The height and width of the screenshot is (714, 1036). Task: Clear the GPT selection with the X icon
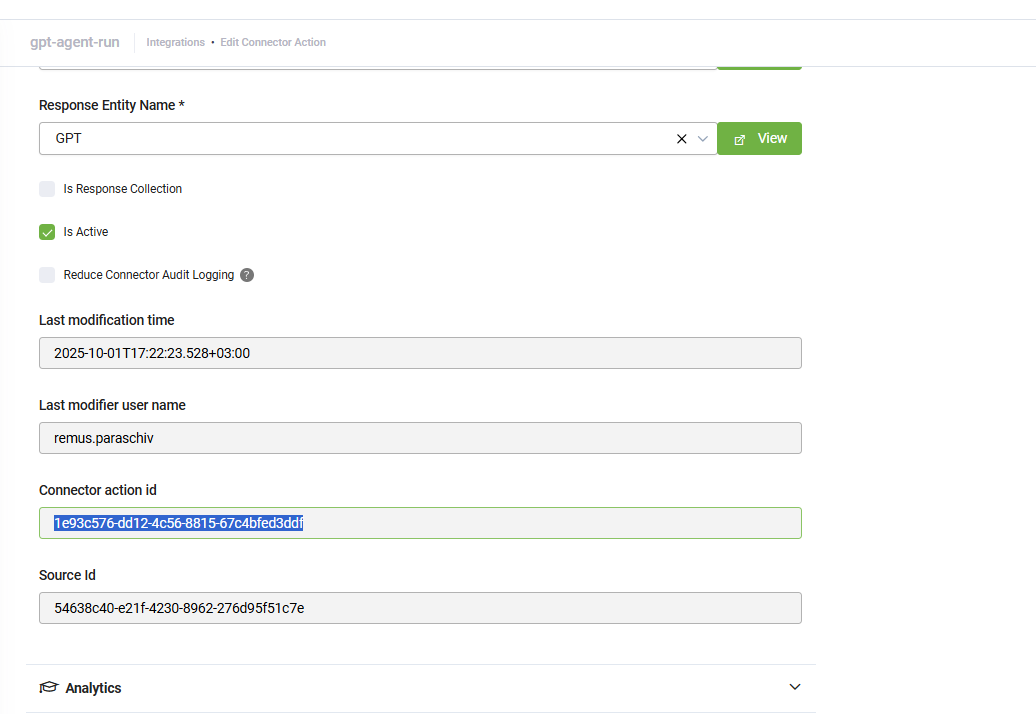[x=682, y=139]
